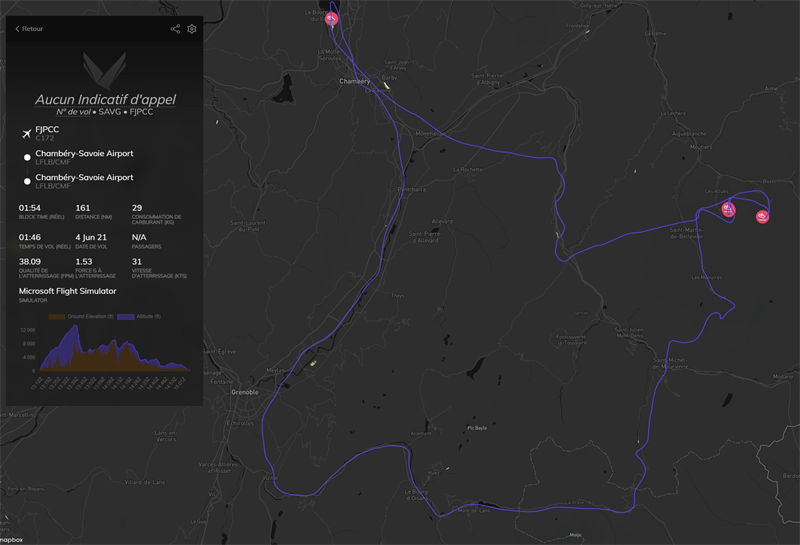
Task: Select the pink marker at Le Bourget-du-Lac
Action: point(331,19)
